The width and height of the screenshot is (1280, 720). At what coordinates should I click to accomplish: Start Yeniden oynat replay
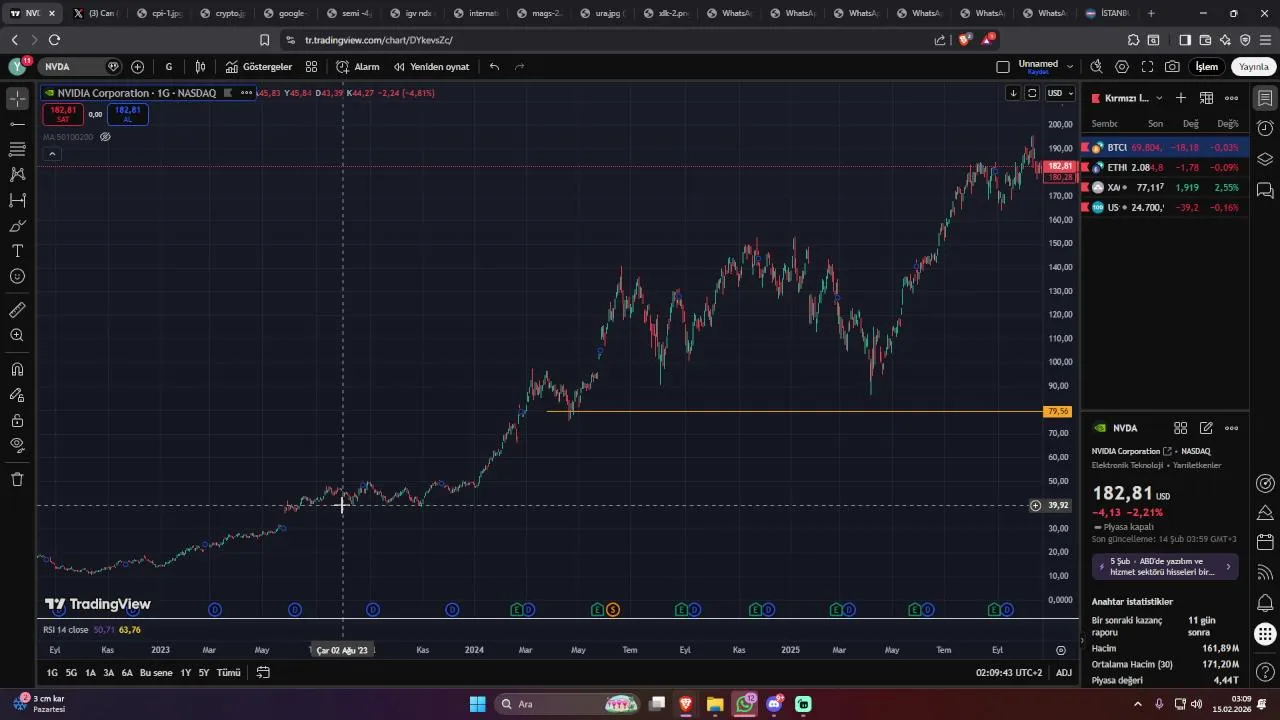pos(431,67)
